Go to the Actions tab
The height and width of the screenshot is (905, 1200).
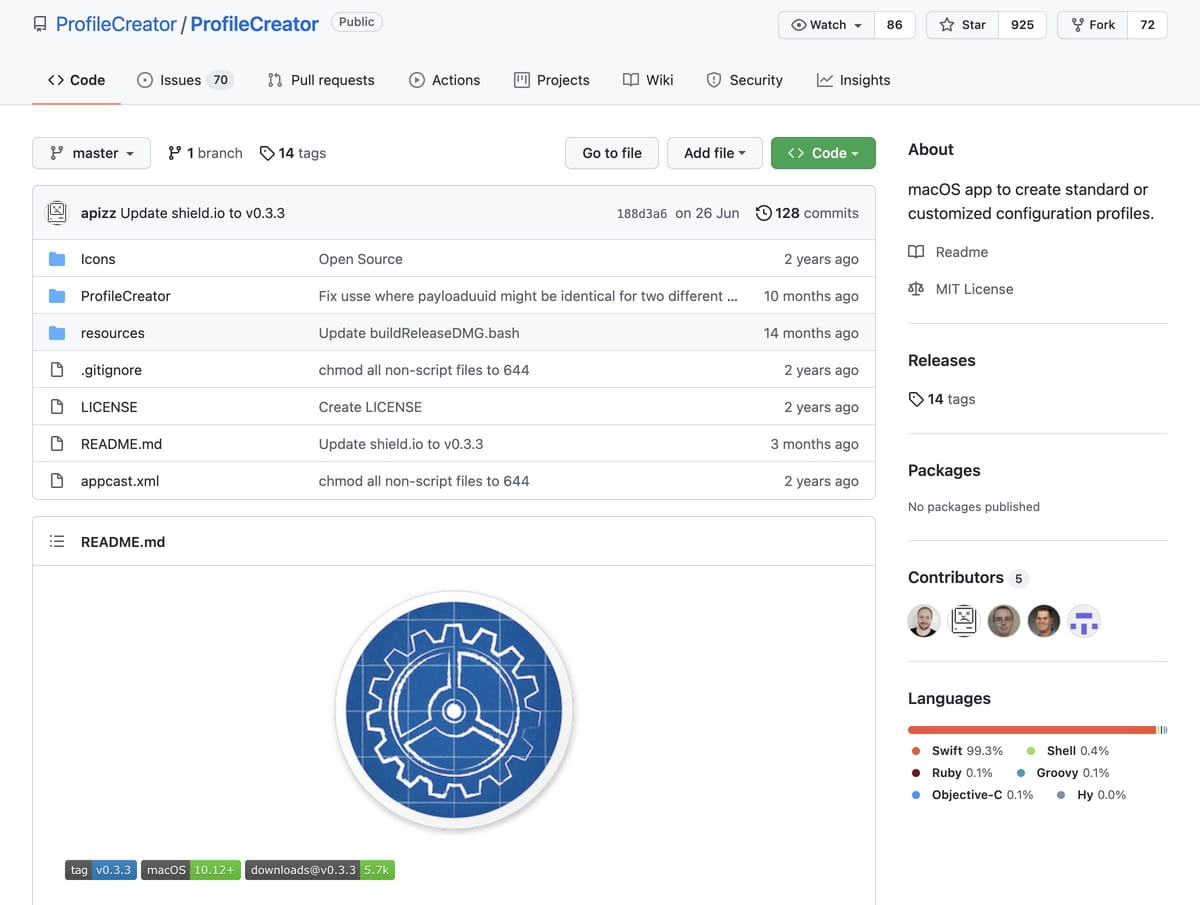(x=445, y=80)
